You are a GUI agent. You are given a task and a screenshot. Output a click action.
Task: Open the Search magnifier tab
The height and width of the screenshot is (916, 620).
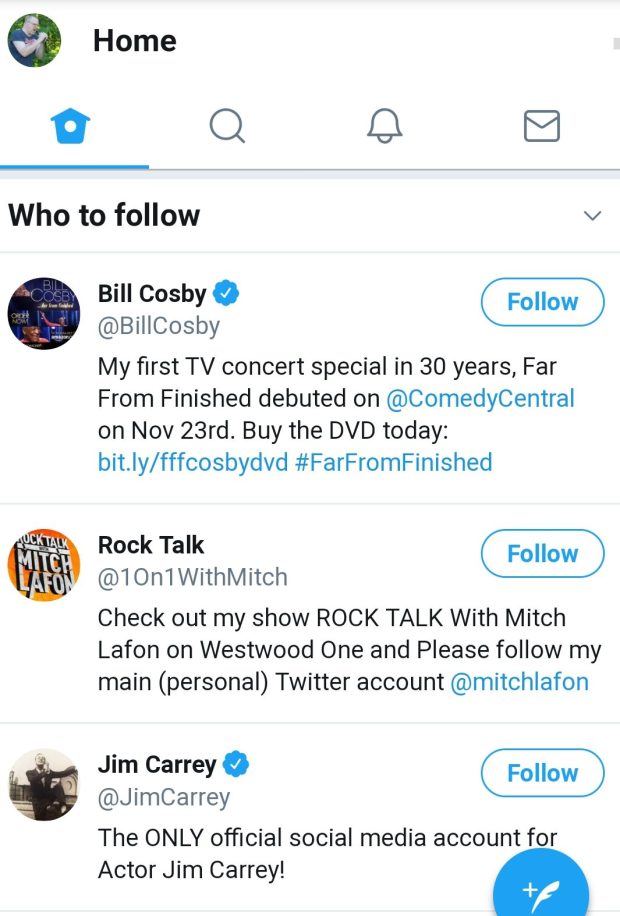pyautogui.click(x=227, y=126)
